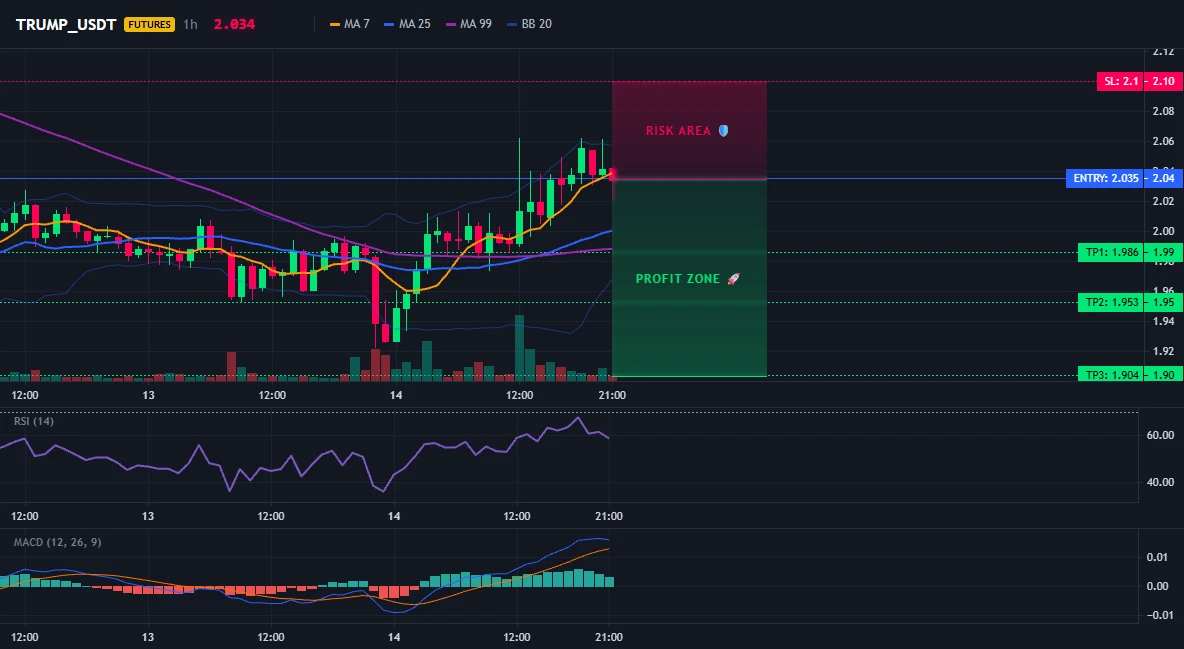The image size is (1184, 649).
Task: Click the RISK AREA text
Action: point(678,131)
